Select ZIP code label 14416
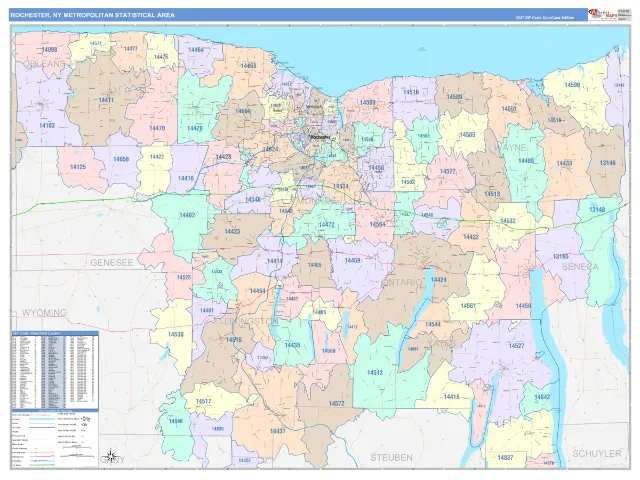The height and width of the screenshot is (480, 640). pyautogui.click(x=186, y=178)
